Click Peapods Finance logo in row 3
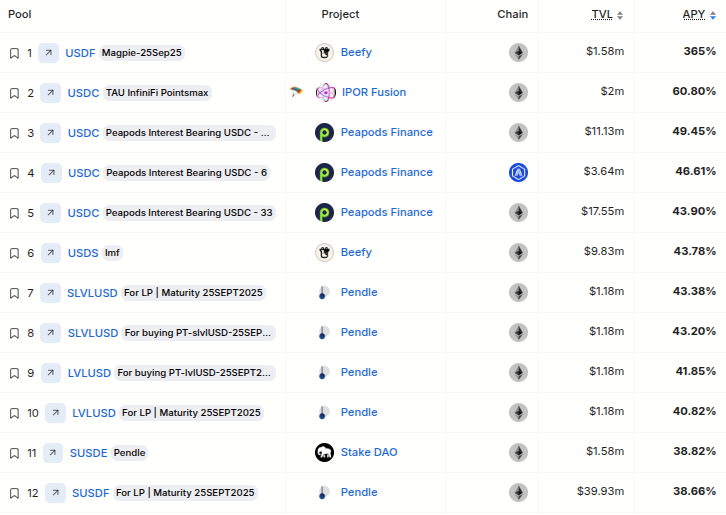This screenshot has width=726, height=515. click(x=325, y=132)
